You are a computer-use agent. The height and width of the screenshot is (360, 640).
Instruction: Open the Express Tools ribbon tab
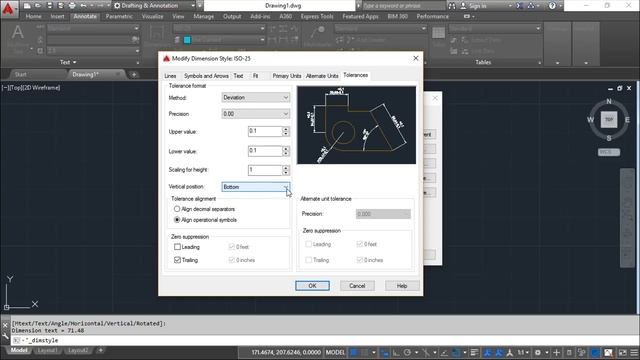tap(317, 16)
